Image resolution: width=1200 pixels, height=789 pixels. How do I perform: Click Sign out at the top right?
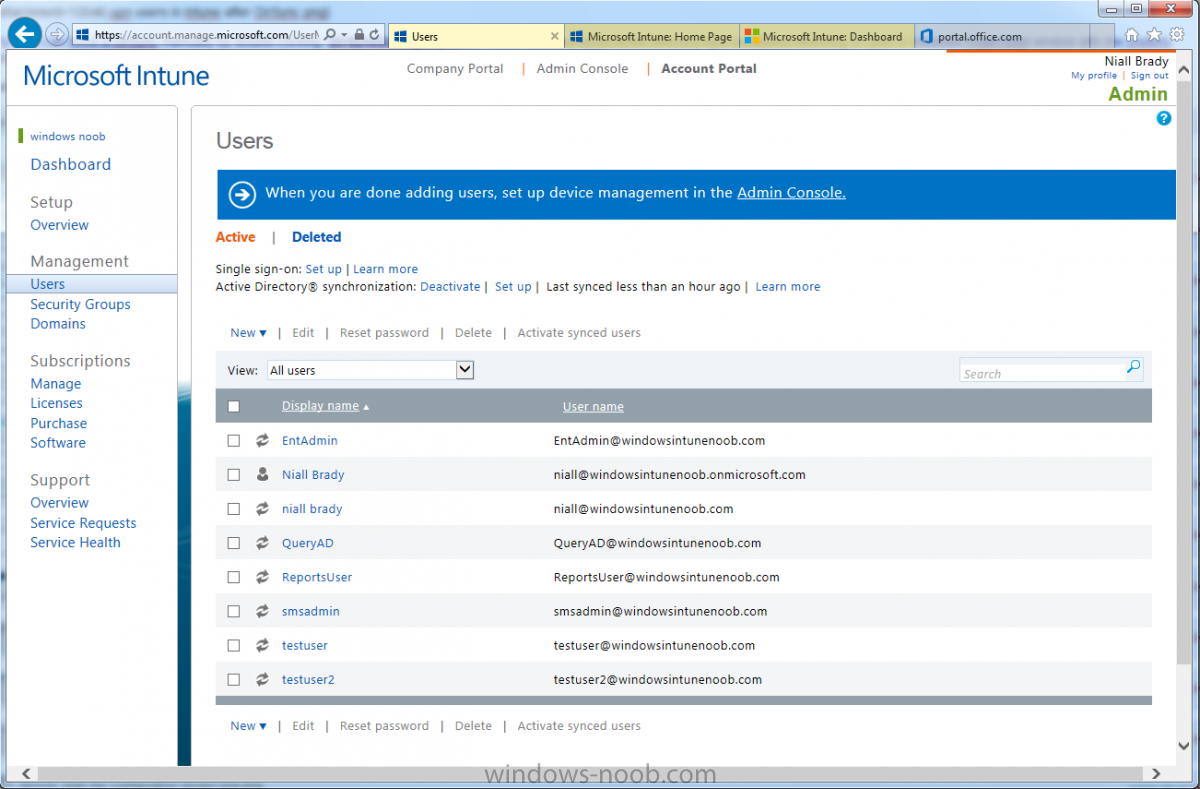[1149, 76]
